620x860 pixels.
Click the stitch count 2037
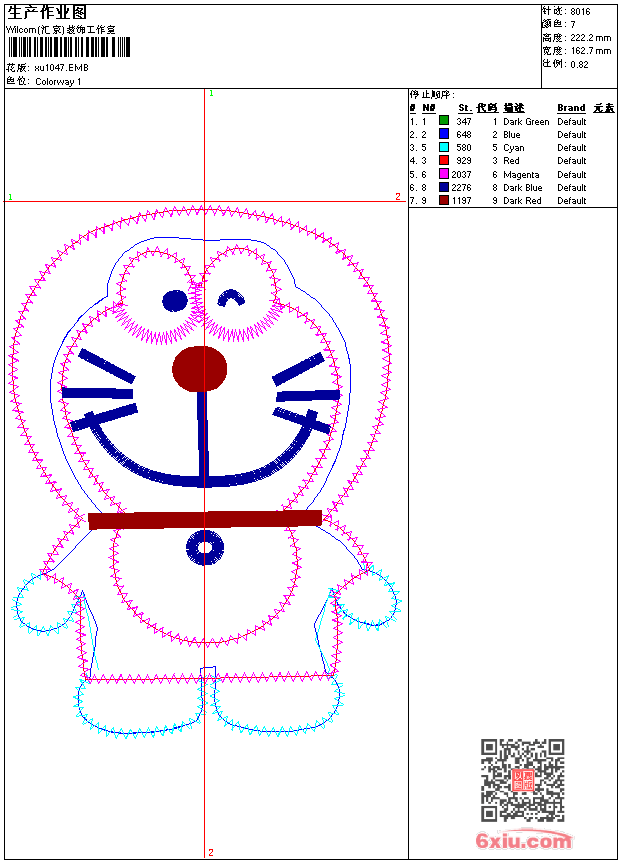(x=461, y=174)
